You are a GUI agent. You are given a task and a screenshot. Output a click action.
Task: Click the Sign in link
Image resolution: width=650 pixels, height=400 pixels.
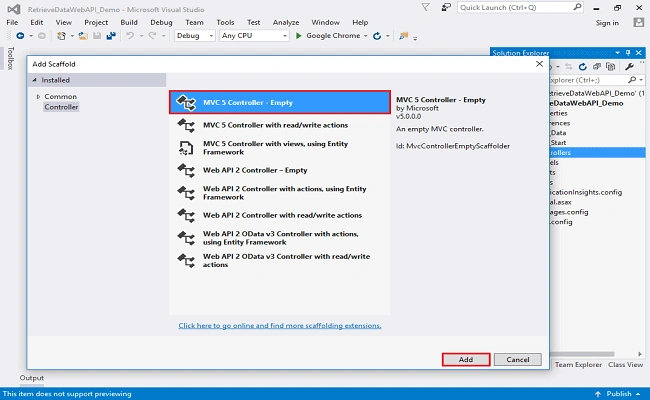tap(607, 23)
